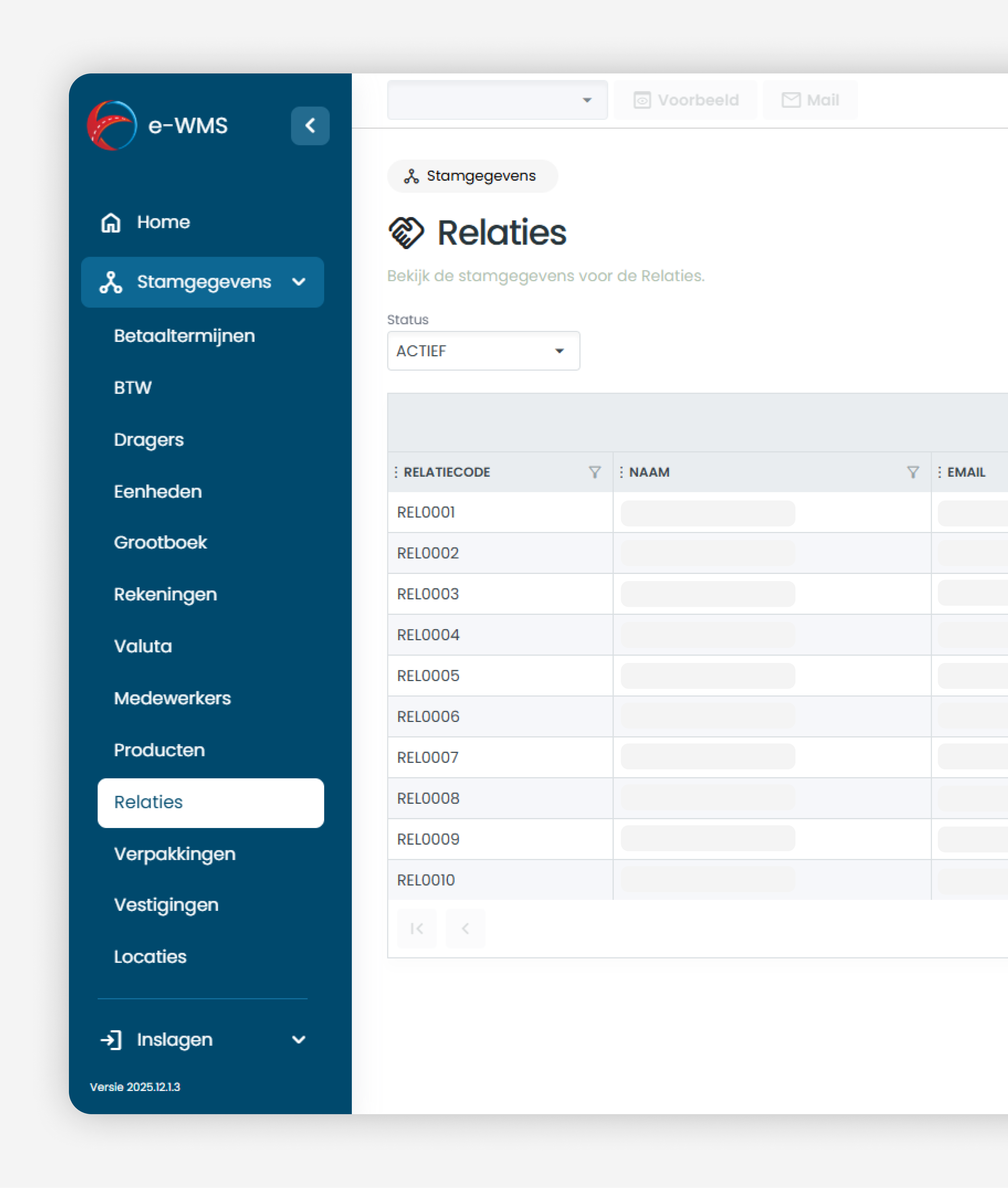Click the Stamgegevens breadcrumb chip
1008x1188 pixels.
coord(472,176)
